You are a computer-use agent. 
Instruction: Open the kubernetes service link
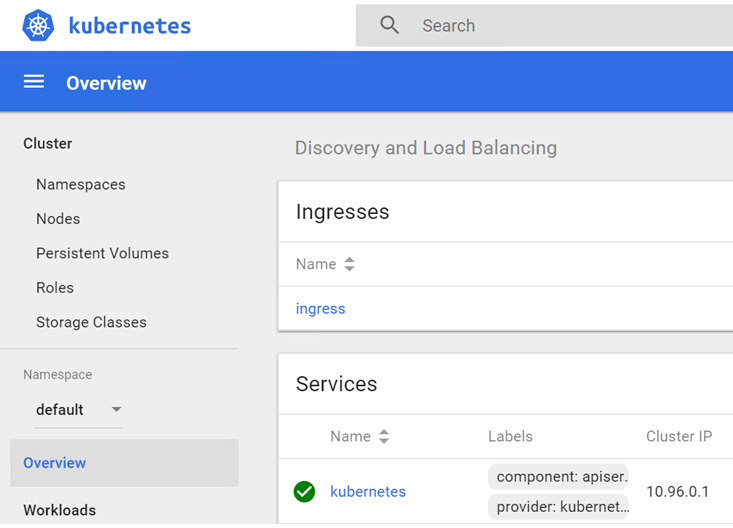[368, 492]
